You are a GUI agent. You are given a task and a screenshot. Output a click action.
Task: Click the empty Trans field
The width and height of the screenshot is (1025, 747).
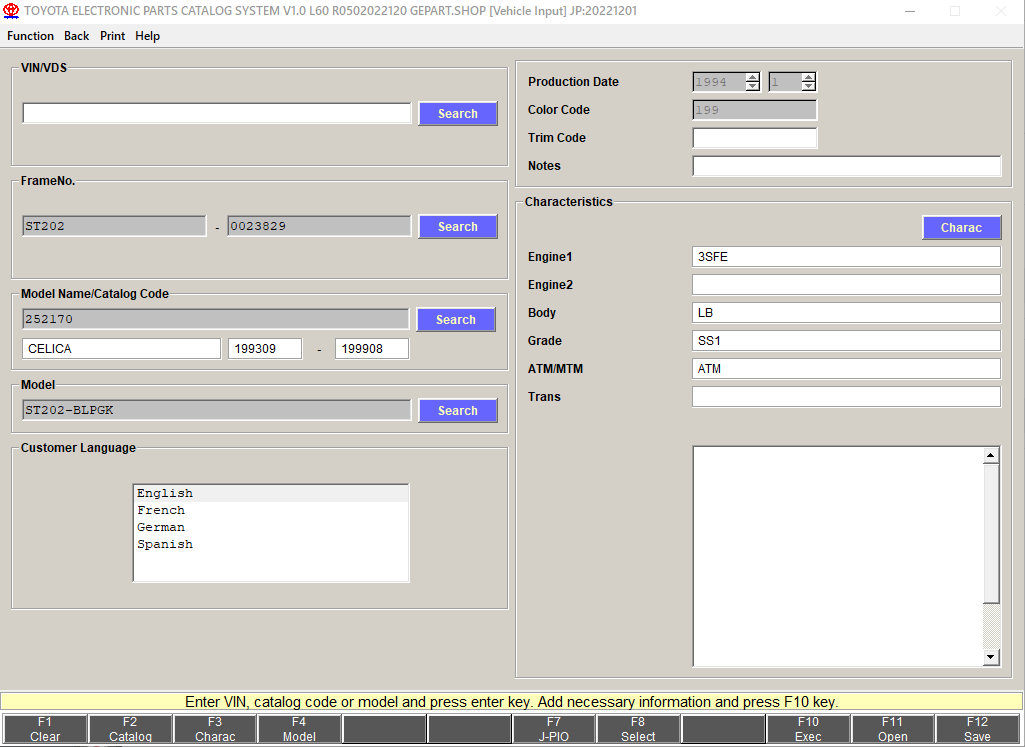click(847, 397)
